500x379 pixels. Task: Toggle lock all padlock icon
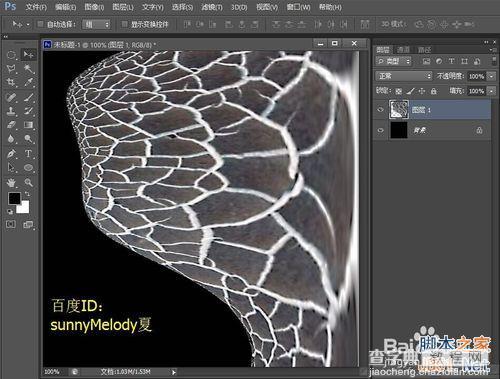coord(434,91)
